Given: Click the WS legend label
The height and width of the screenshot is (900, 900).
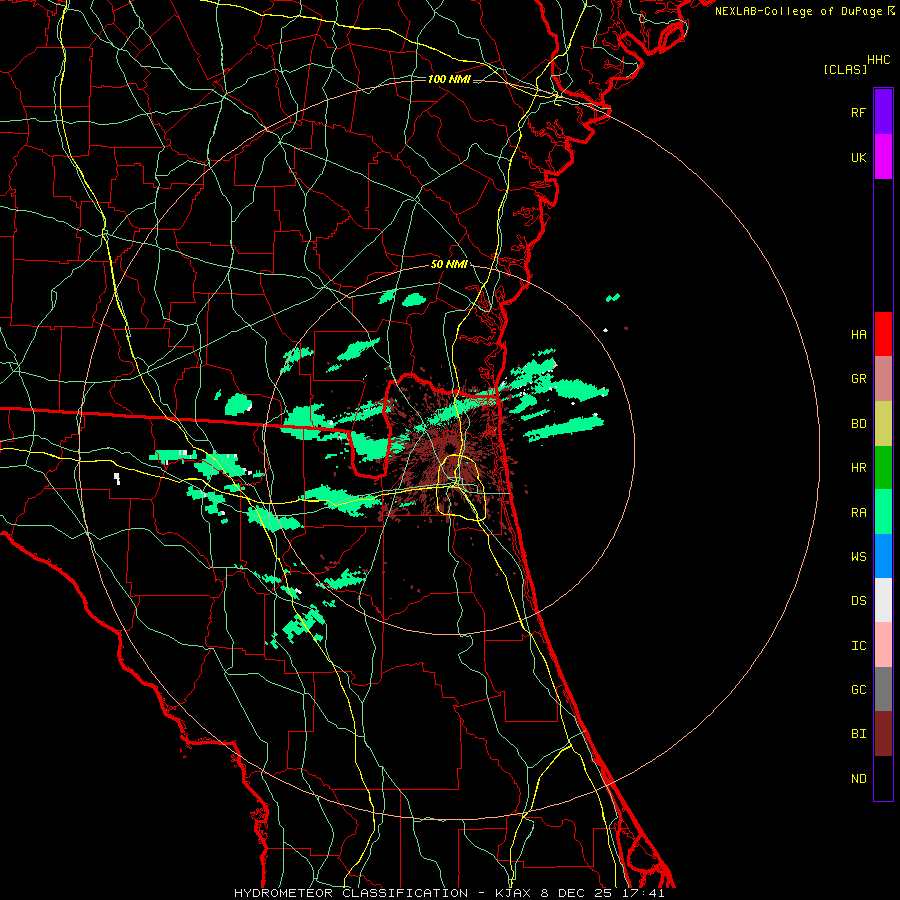Looking at the screenshot, I should coord(859,557).
